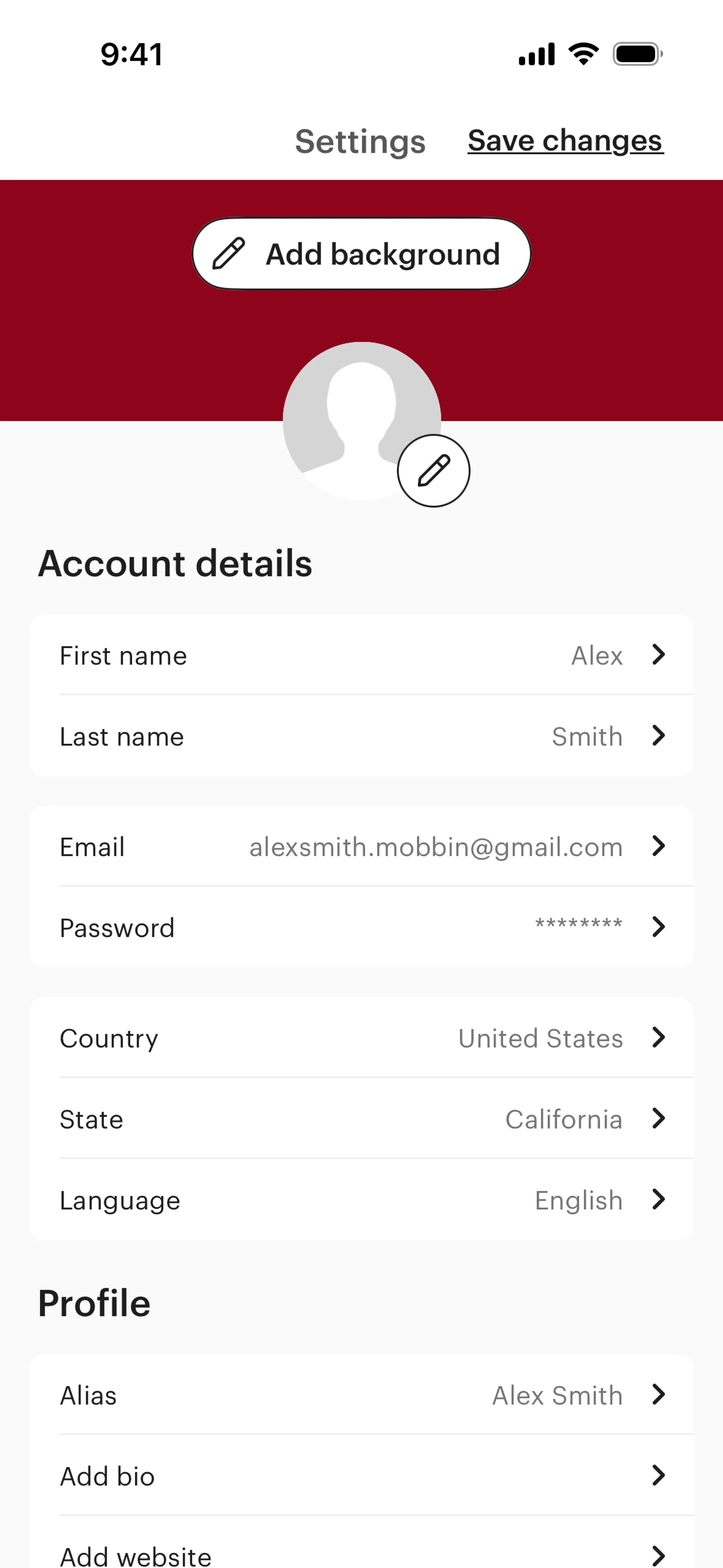Open the State selection chevron

point(658,1118)
